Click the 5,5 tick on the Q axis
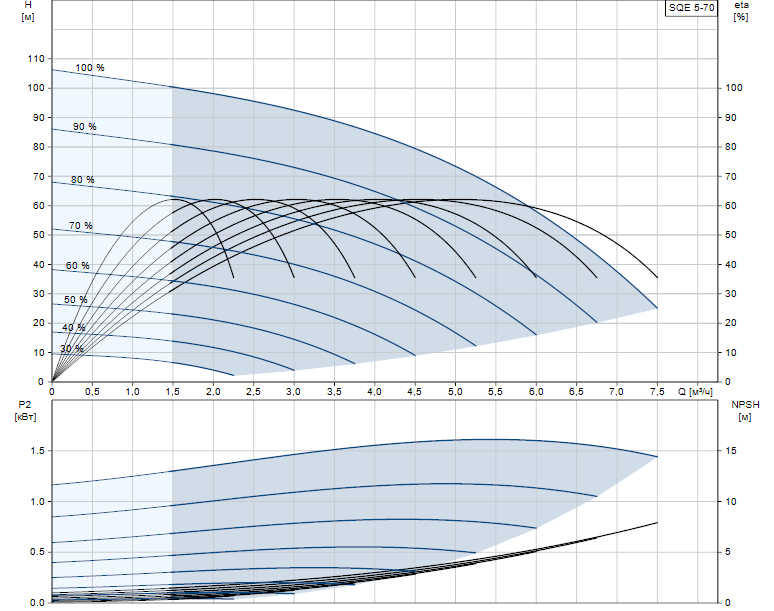Viewport: 774px width, 611px height. [496, 392]
